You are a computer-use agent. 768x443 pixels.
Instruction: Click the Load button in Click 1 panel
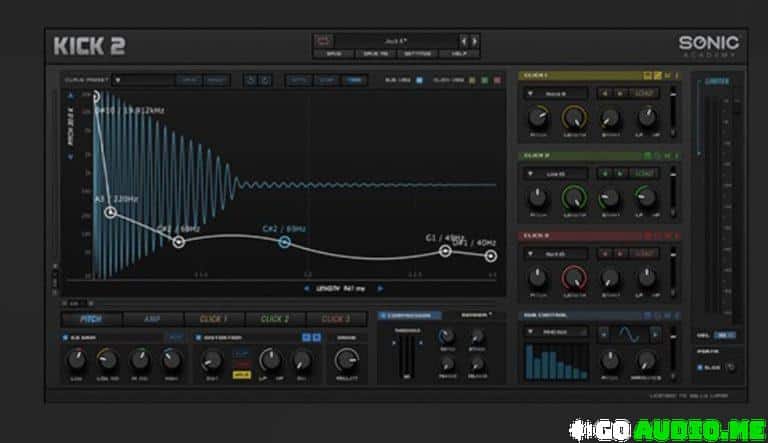(x=644, y=93)
